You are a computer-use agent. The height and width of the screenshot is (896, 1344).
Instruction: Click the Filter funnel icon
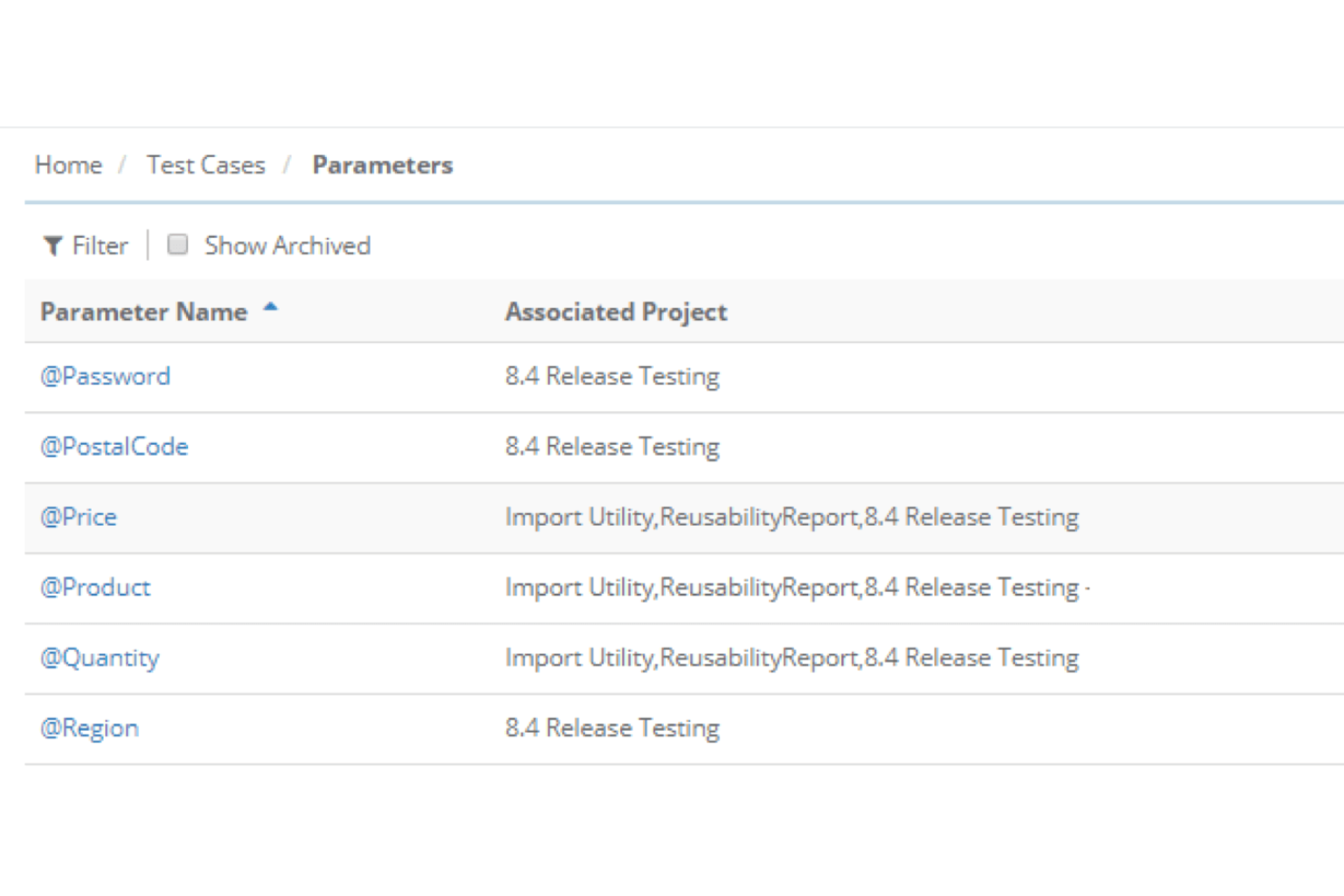[x=53, y=245]
